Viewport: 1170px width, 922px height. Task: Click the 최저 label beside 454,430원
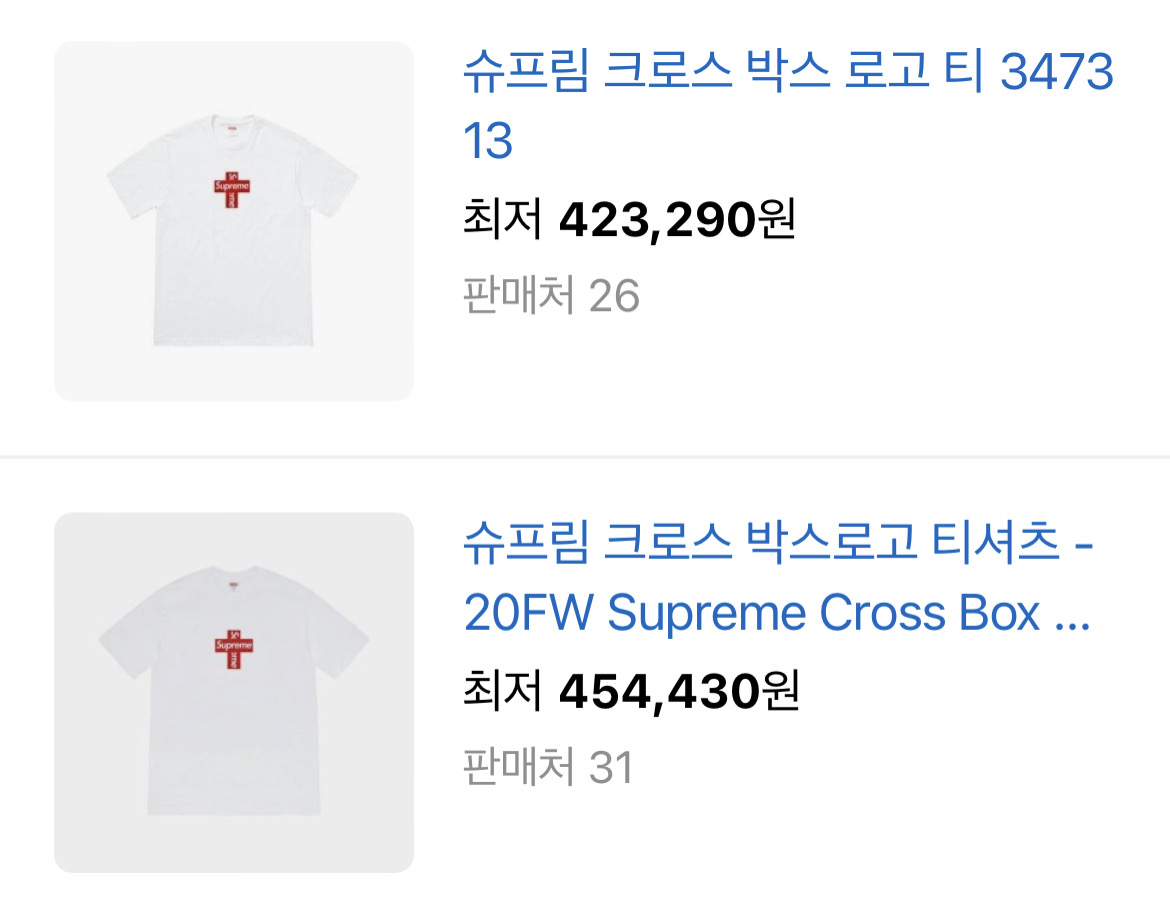pyautogui.click(x=501, y=688)
